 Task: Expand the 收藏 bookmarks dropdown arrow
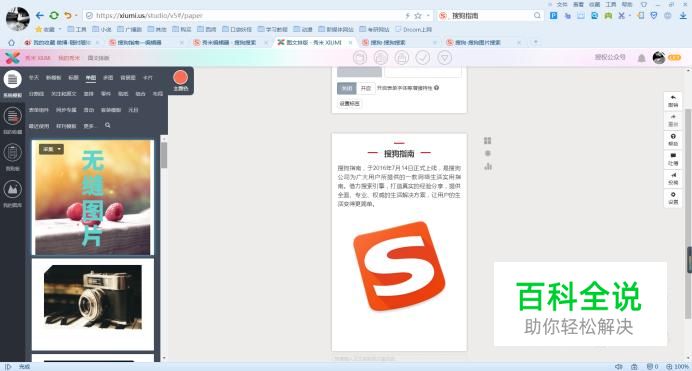[x=60, y=29]
